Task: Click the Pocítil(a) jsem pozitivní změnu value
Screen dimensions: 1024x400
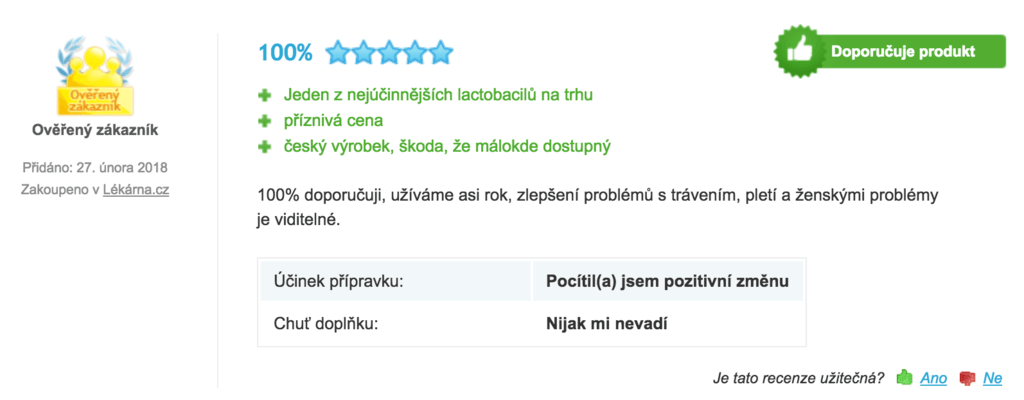Action: (667, 282)
